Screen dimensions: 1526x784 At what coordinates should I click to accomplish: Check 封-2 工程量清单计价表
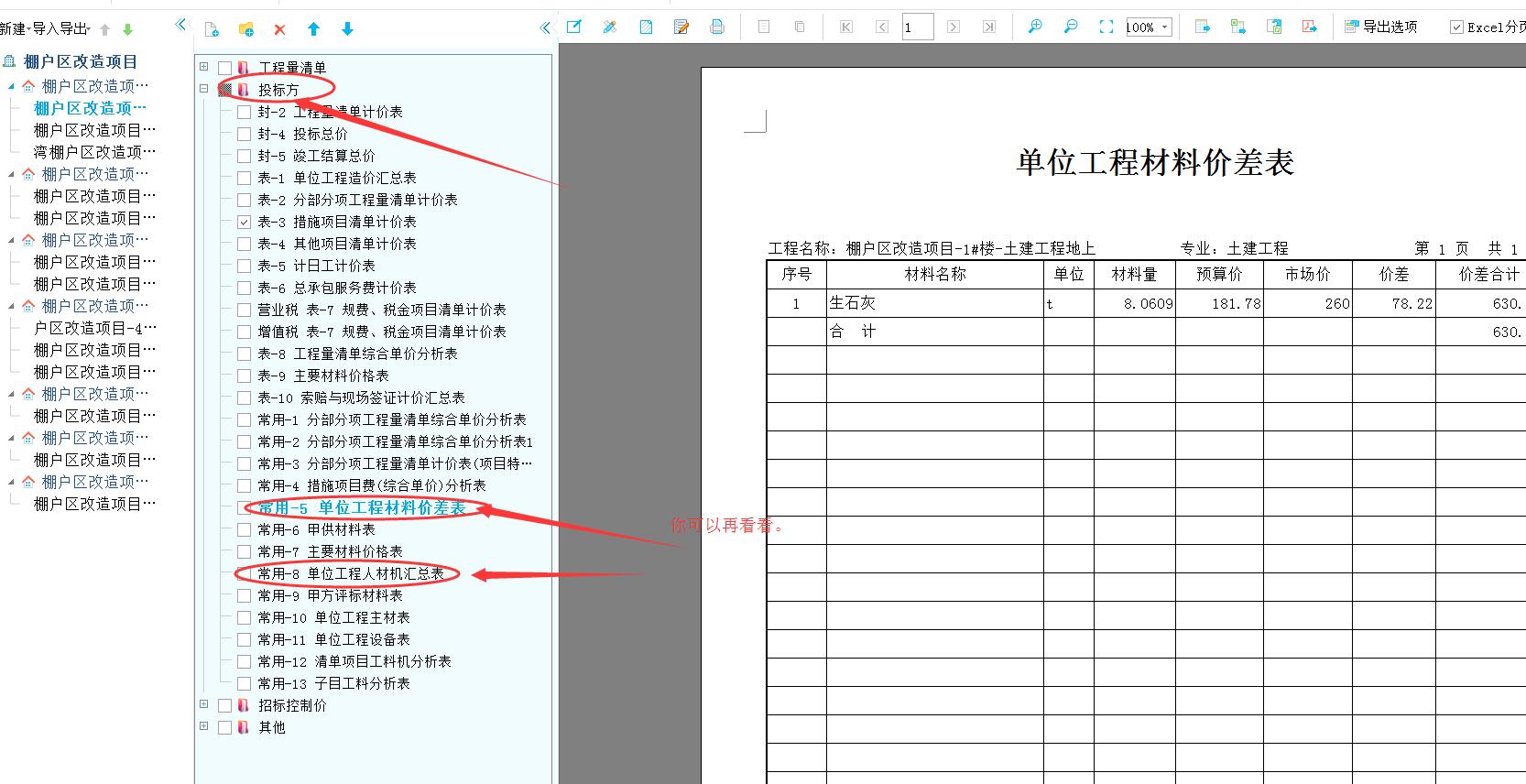point(244,112)
